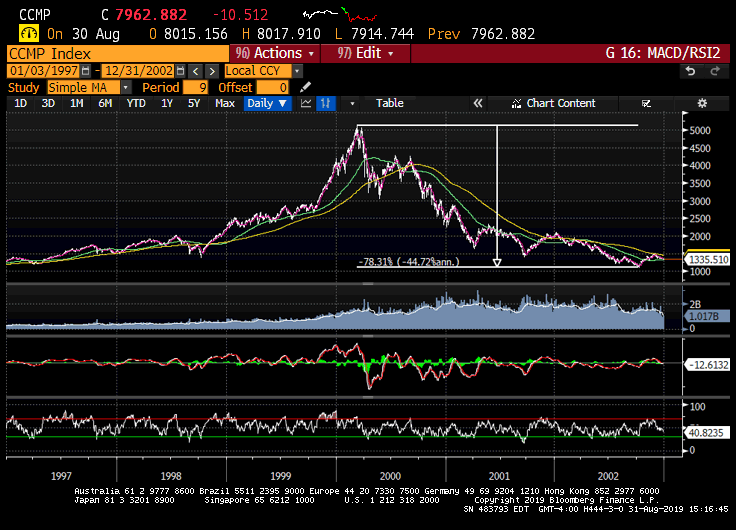Click the red closing price 7962.882
Viewport: 736px width, 530px height.
(x=151, y=15)
